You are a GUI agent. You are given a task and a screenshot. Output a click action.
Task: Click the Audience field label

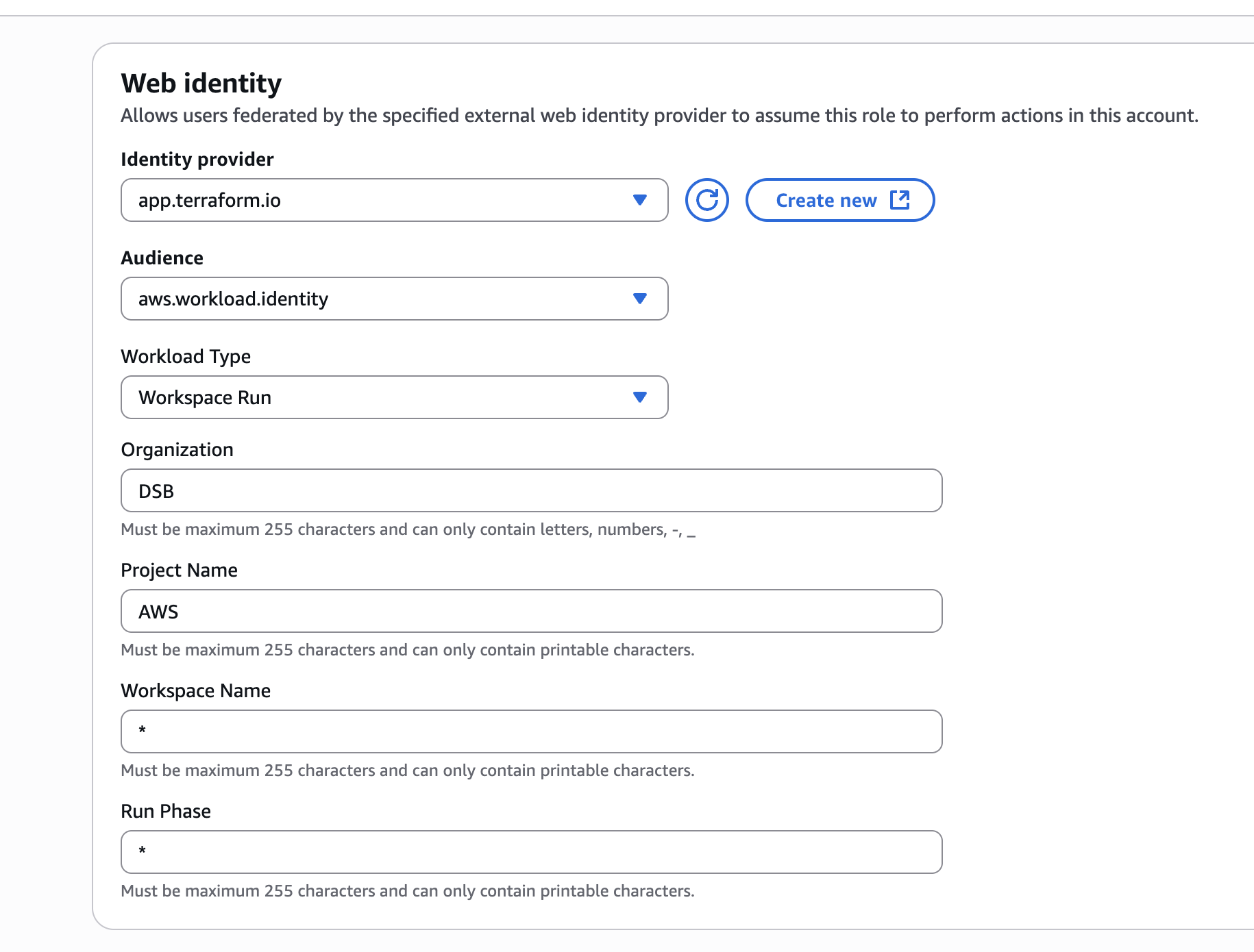click(162, 258)
